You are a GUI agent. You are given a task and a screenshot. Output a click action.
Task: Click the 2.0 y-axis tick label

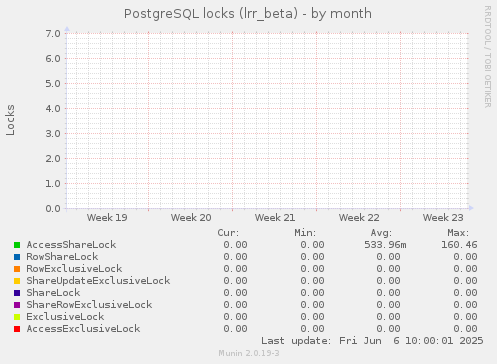(53, 159)
